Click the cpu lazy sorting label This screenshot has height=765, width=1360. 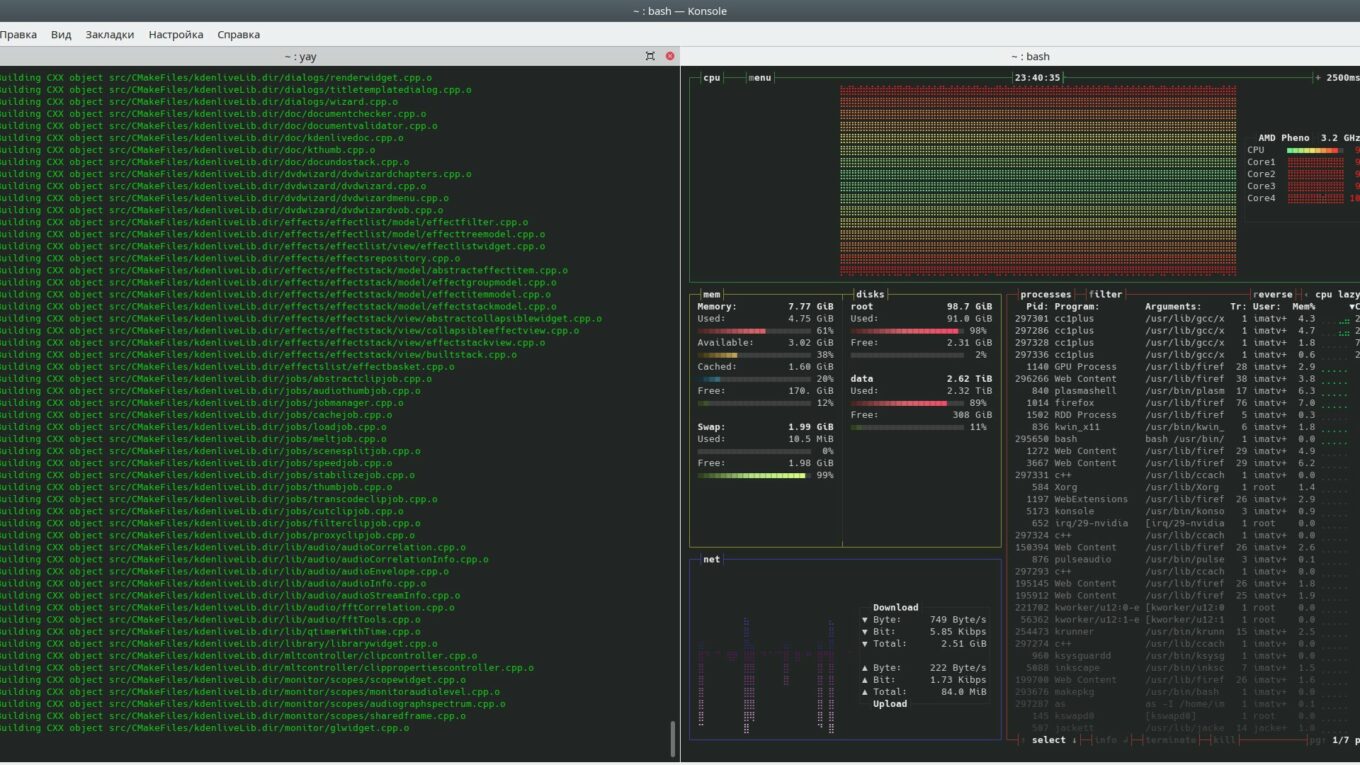[1337, 295]
